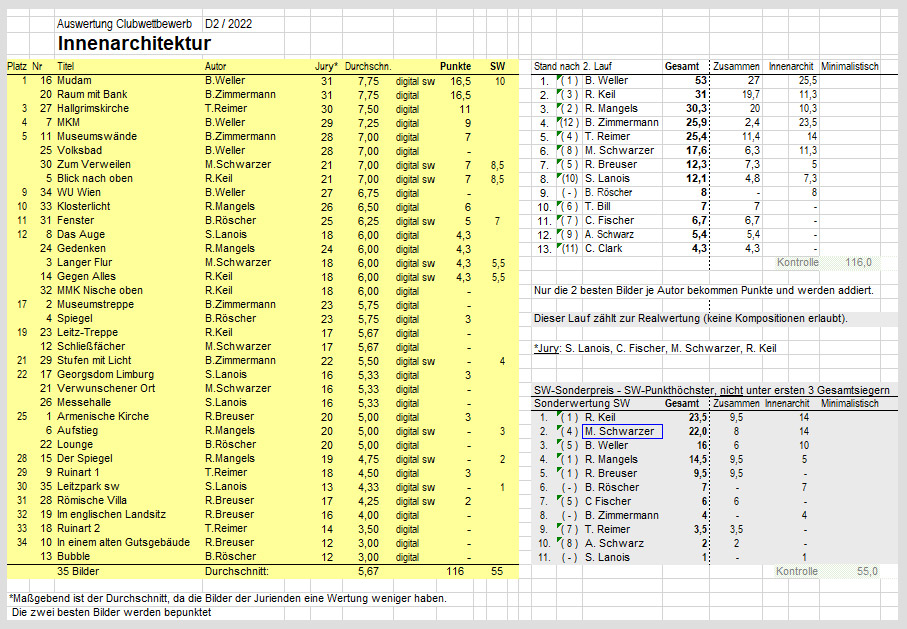Select the 'Blick nach oben' cell
Viewport: 907px width, 629px height.
pyautogui.click(x=95, y=178)
